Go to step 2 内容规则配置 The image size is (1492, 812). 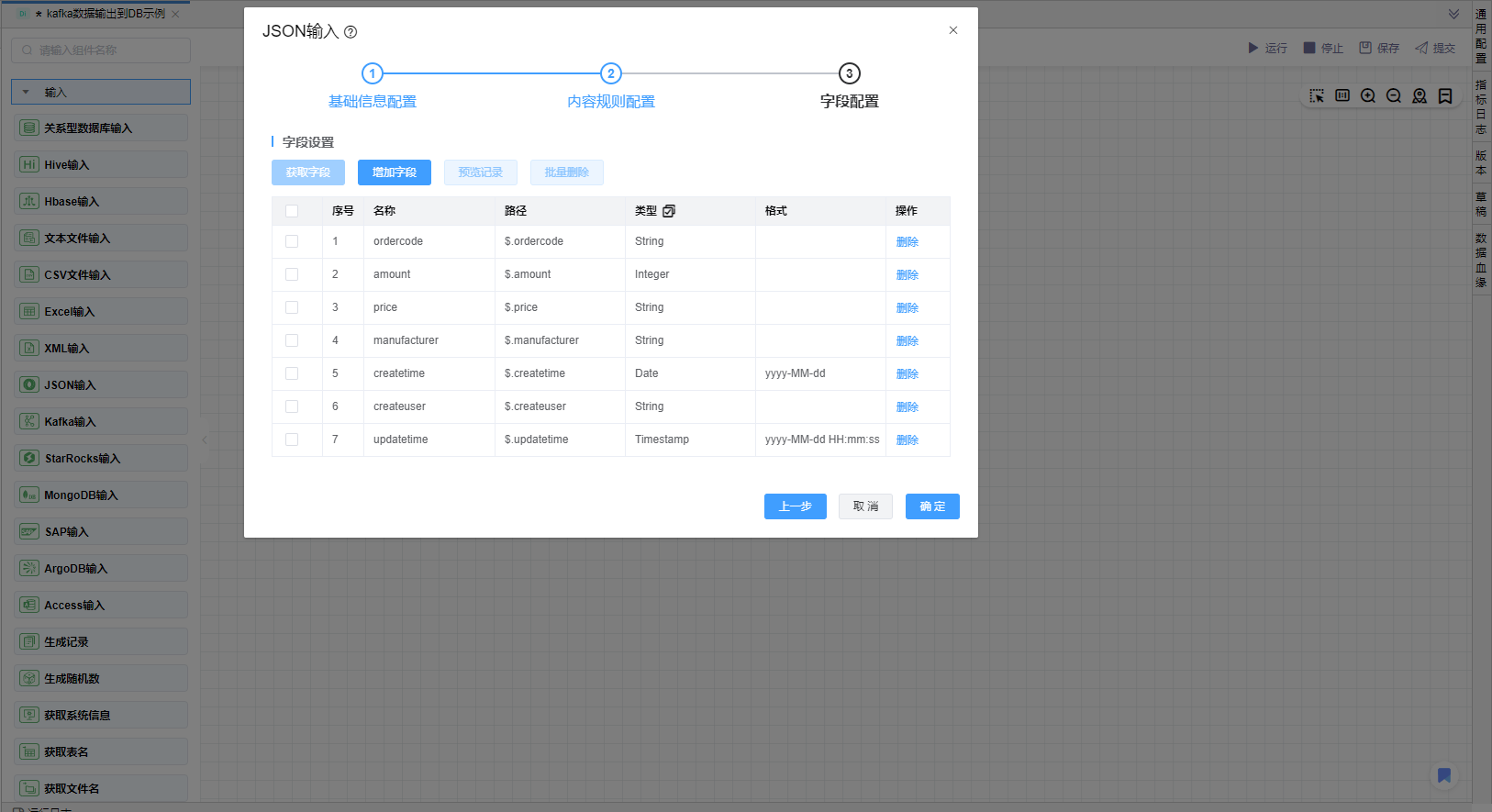point(610,73)
